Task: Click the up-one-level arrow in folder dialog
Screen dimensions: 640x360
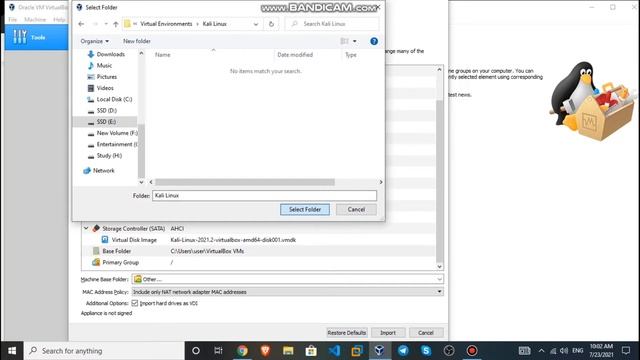Action: 116,24
